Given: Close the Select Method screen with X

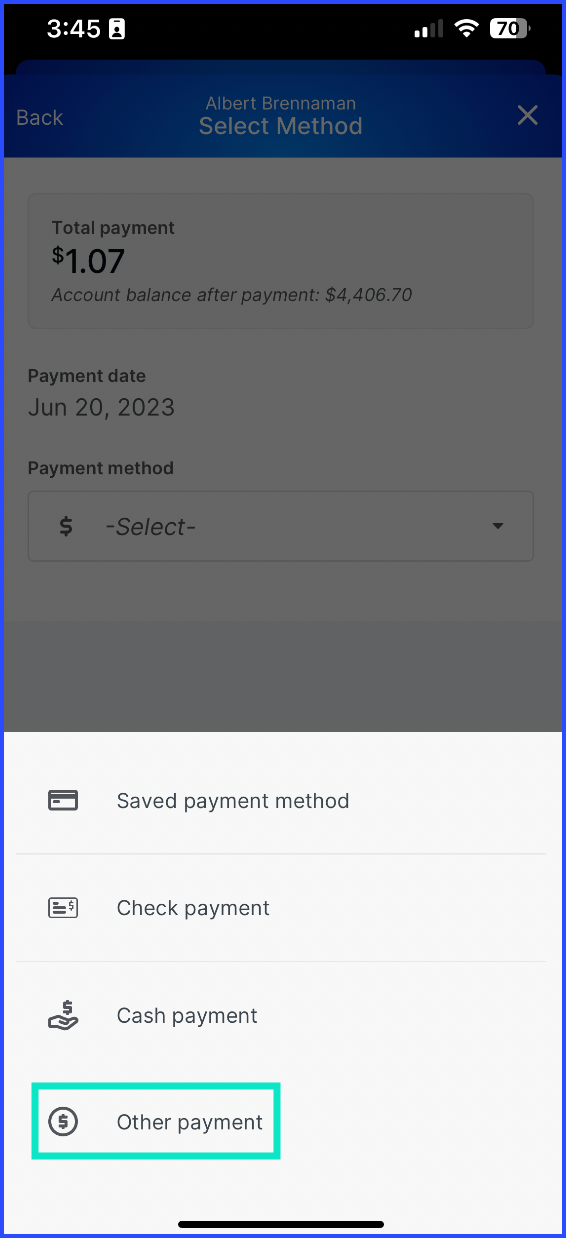Looking at the screenshot, I should 527,116.
